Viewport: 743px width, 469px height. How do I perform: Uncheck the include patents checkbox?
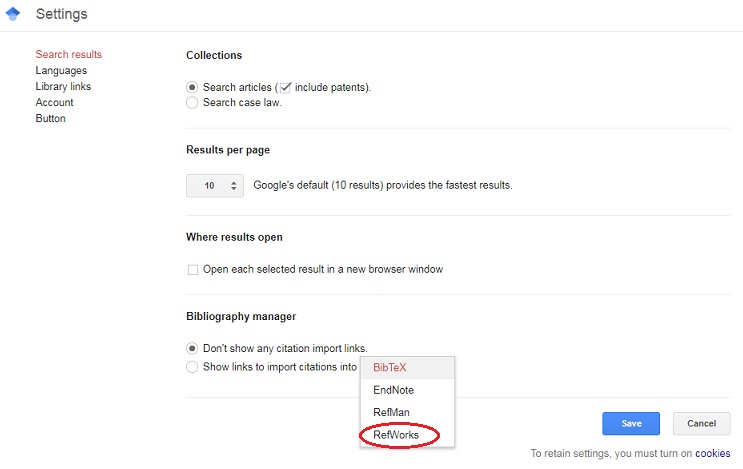(285, 88)
